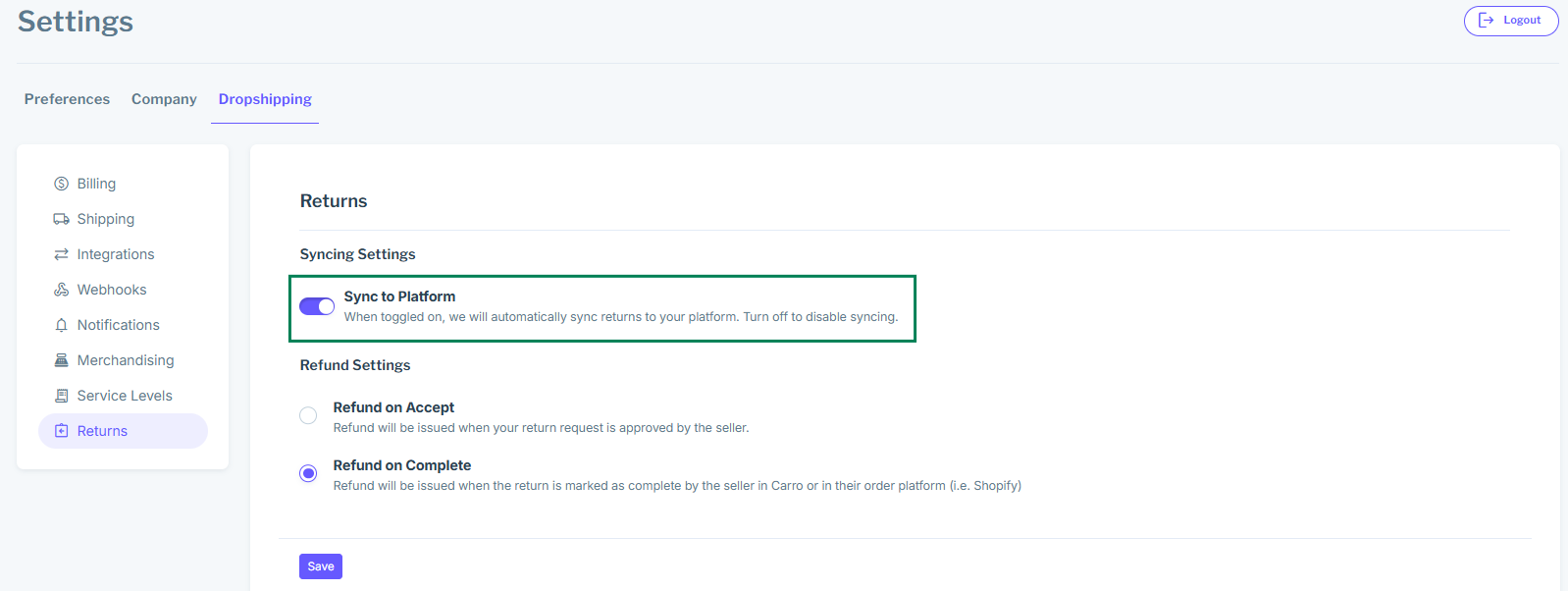The height and width of the screenshot is (591, 1568).
Task: Click the Refund on Accept label text
Action: pyautogui.click(x=393, y=407)
